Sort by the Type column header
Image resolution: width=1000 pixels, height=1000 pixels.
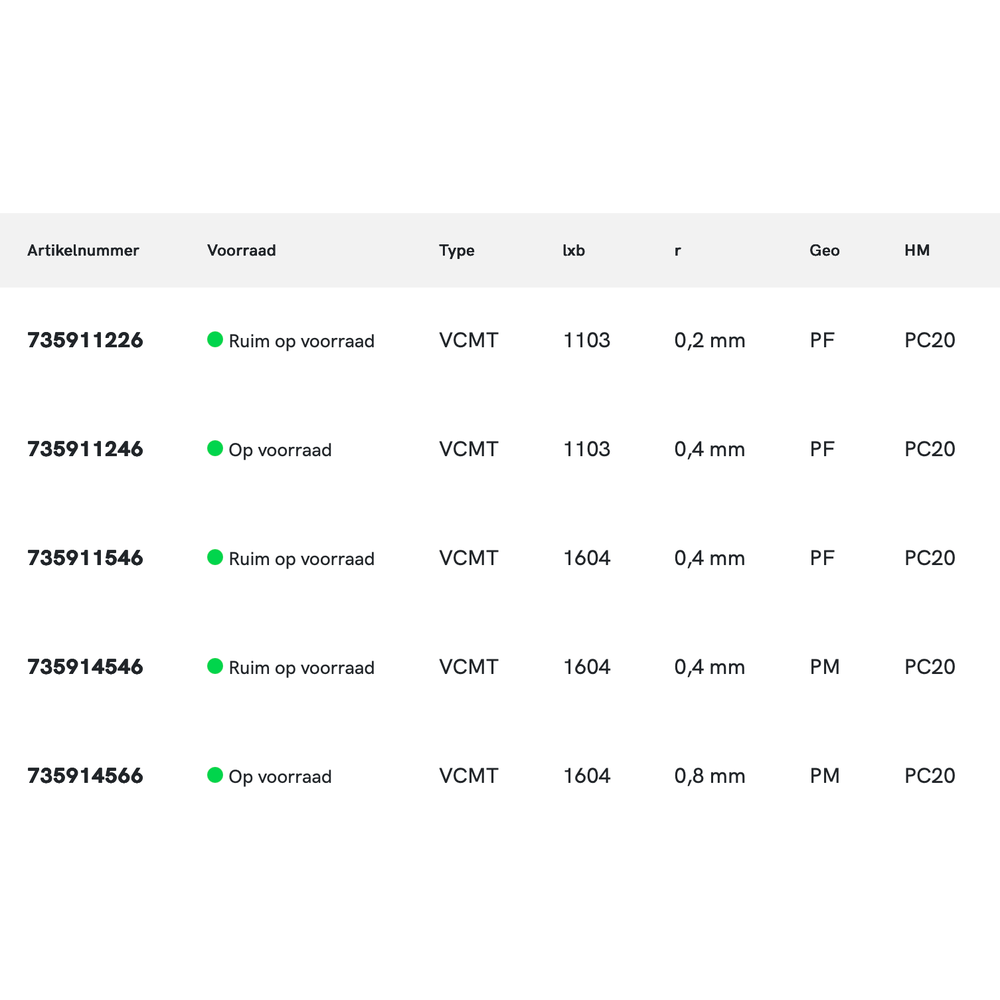(x=456, y=250)
